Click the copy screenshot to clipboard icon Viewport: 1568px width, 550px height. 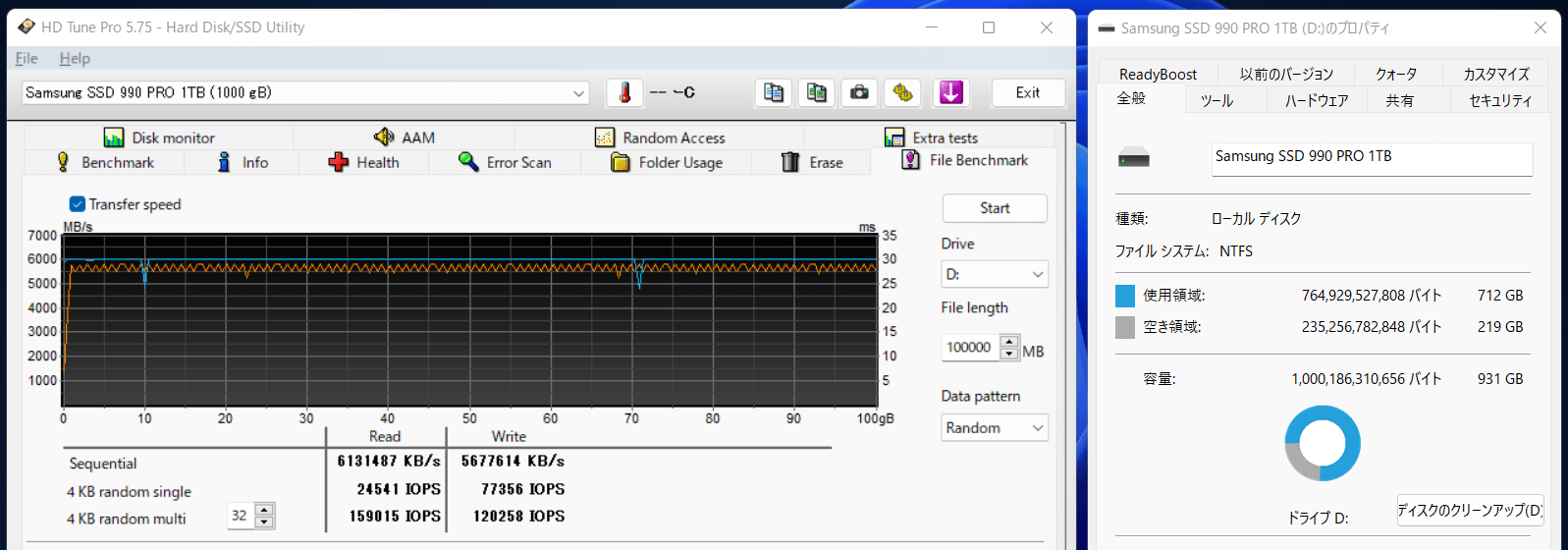coord(816,92)
